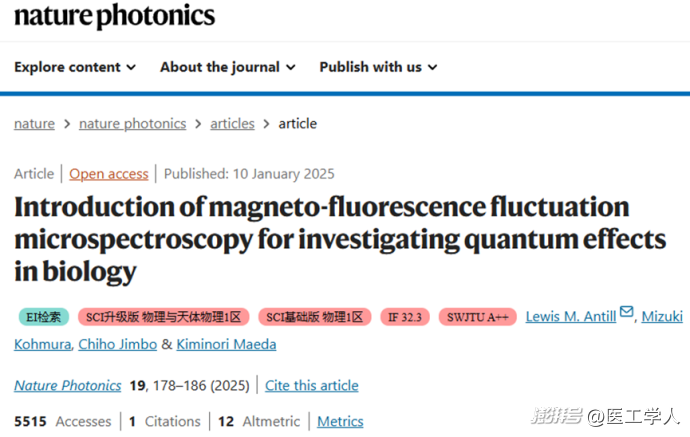This screenshot has width=690, height=437.
Task: Click the italic Nature Photonics journal link
Action: (68, 386)
